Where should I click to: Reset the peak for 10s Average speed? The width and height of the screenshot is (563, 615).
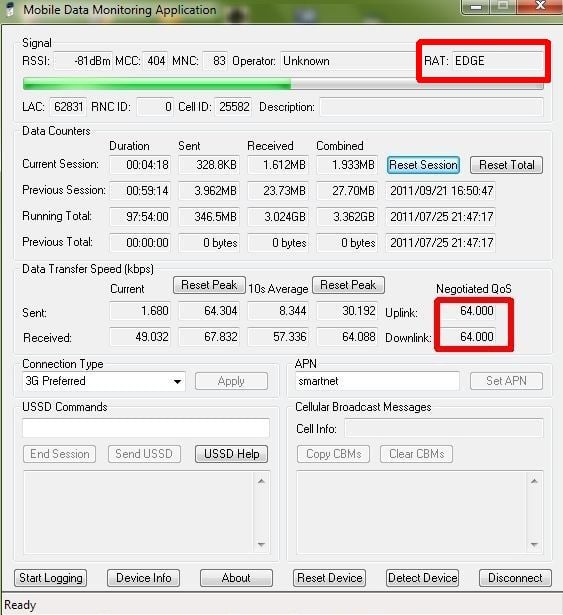pos(348,285)
